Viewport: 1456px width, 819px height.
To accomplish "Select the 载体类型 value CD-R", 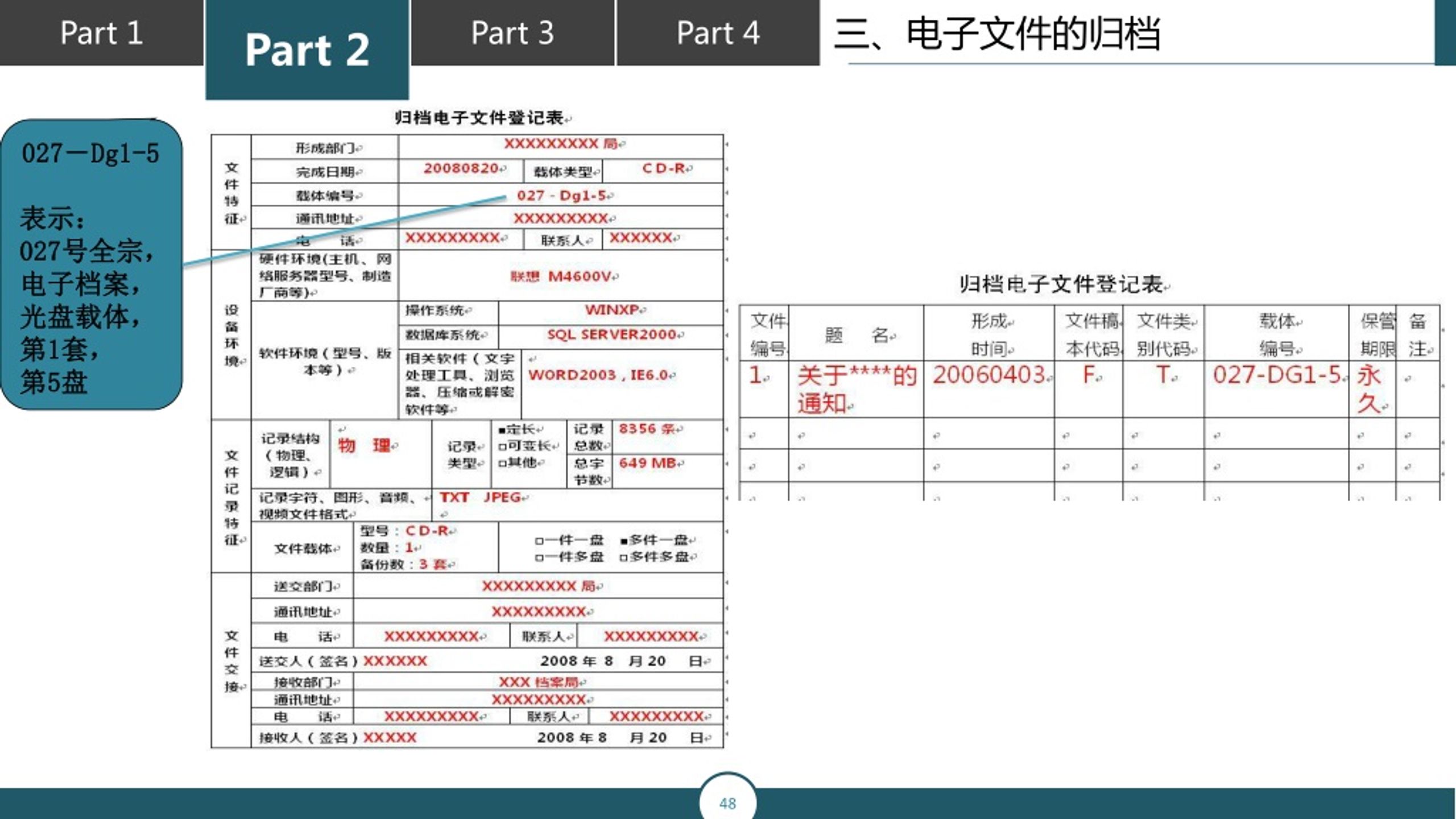I will click(663, 168).
